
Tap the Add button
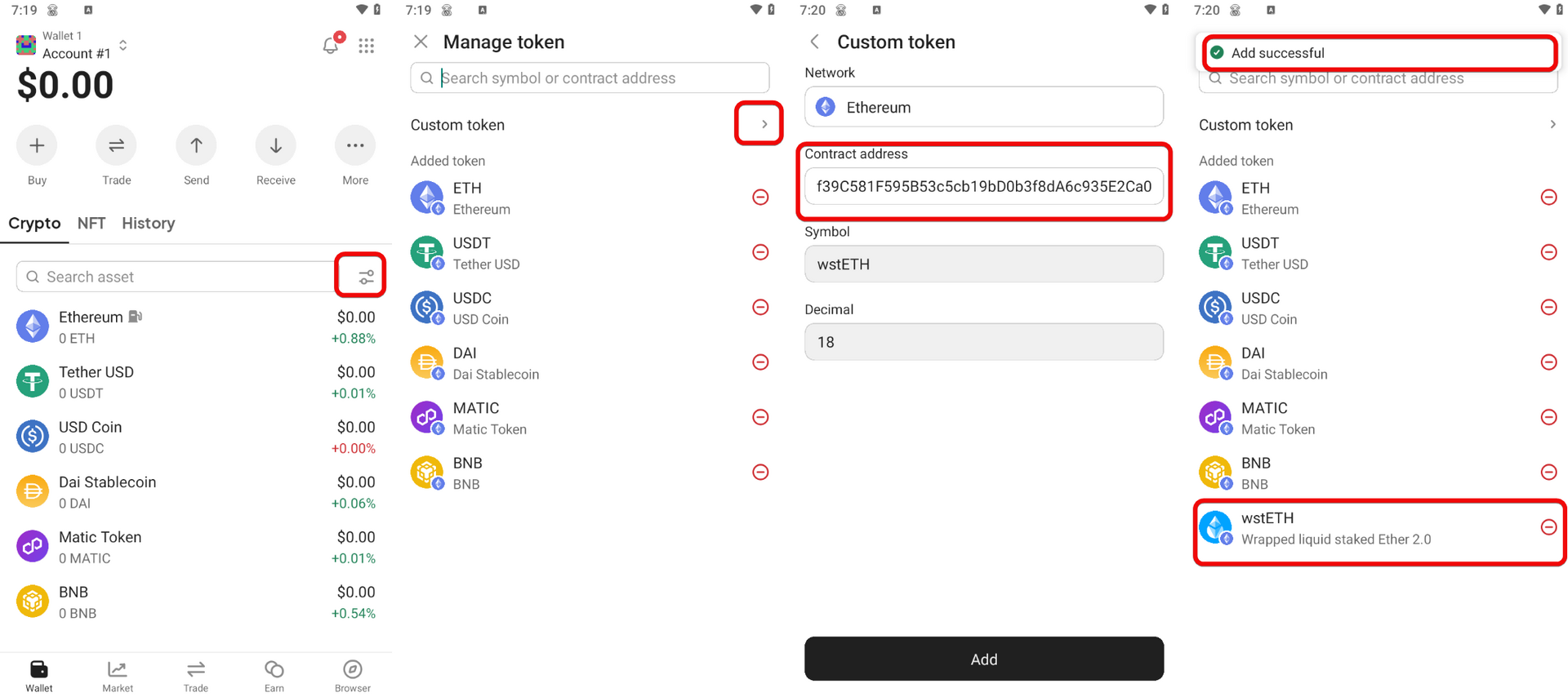pyautogui.click(x=984, y=659)
